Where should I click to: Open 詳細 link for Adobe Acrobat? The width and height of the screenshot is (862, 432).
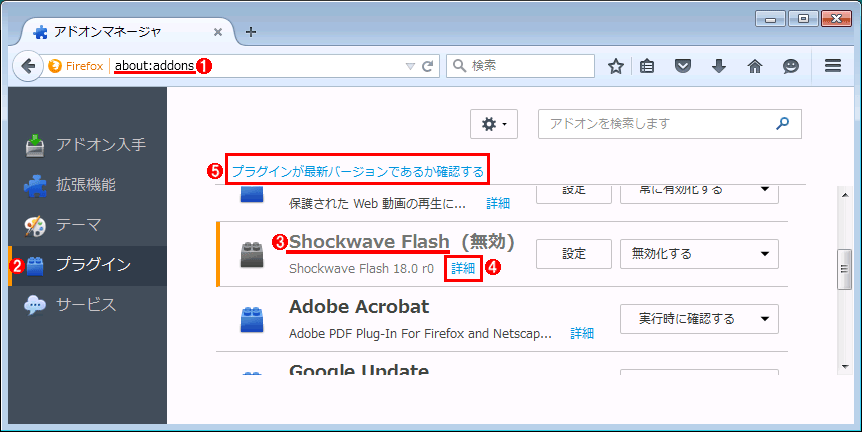click(582, 333)
